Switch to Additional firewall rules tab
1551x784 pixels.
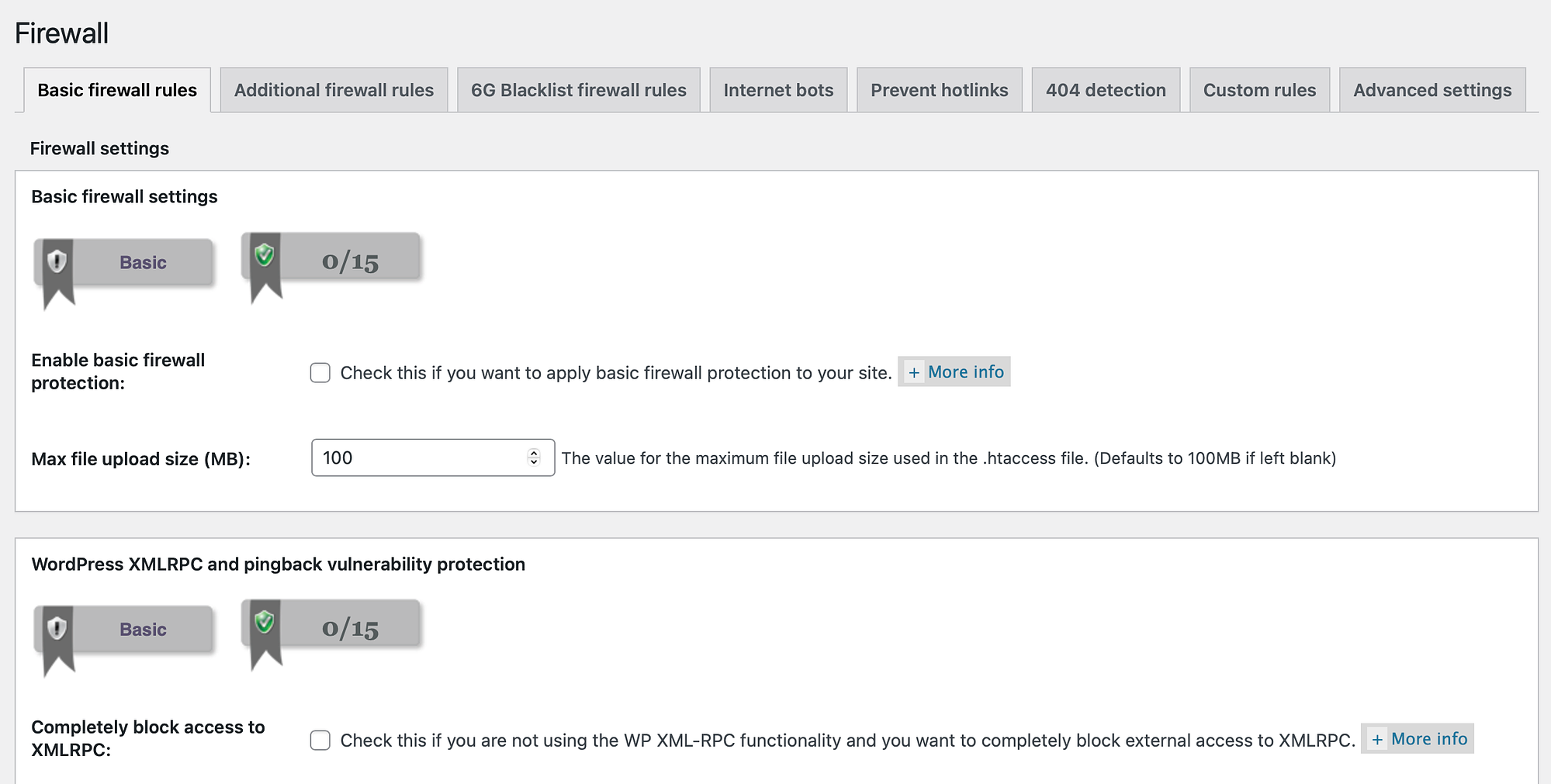coord(334,90)
